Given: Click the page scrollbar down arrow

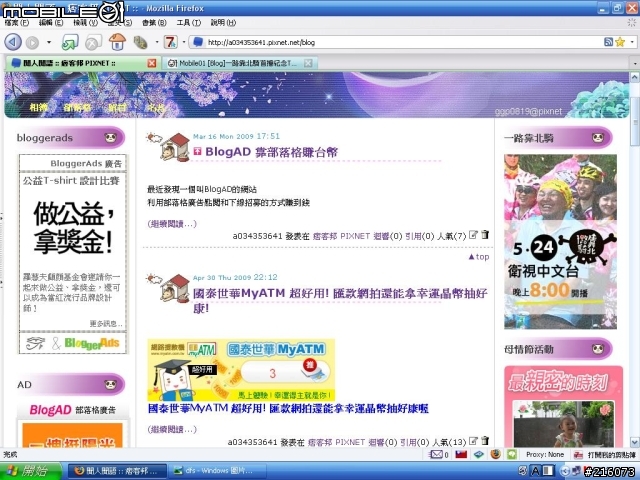Looking at the screenshot, I should coord(635,442).
